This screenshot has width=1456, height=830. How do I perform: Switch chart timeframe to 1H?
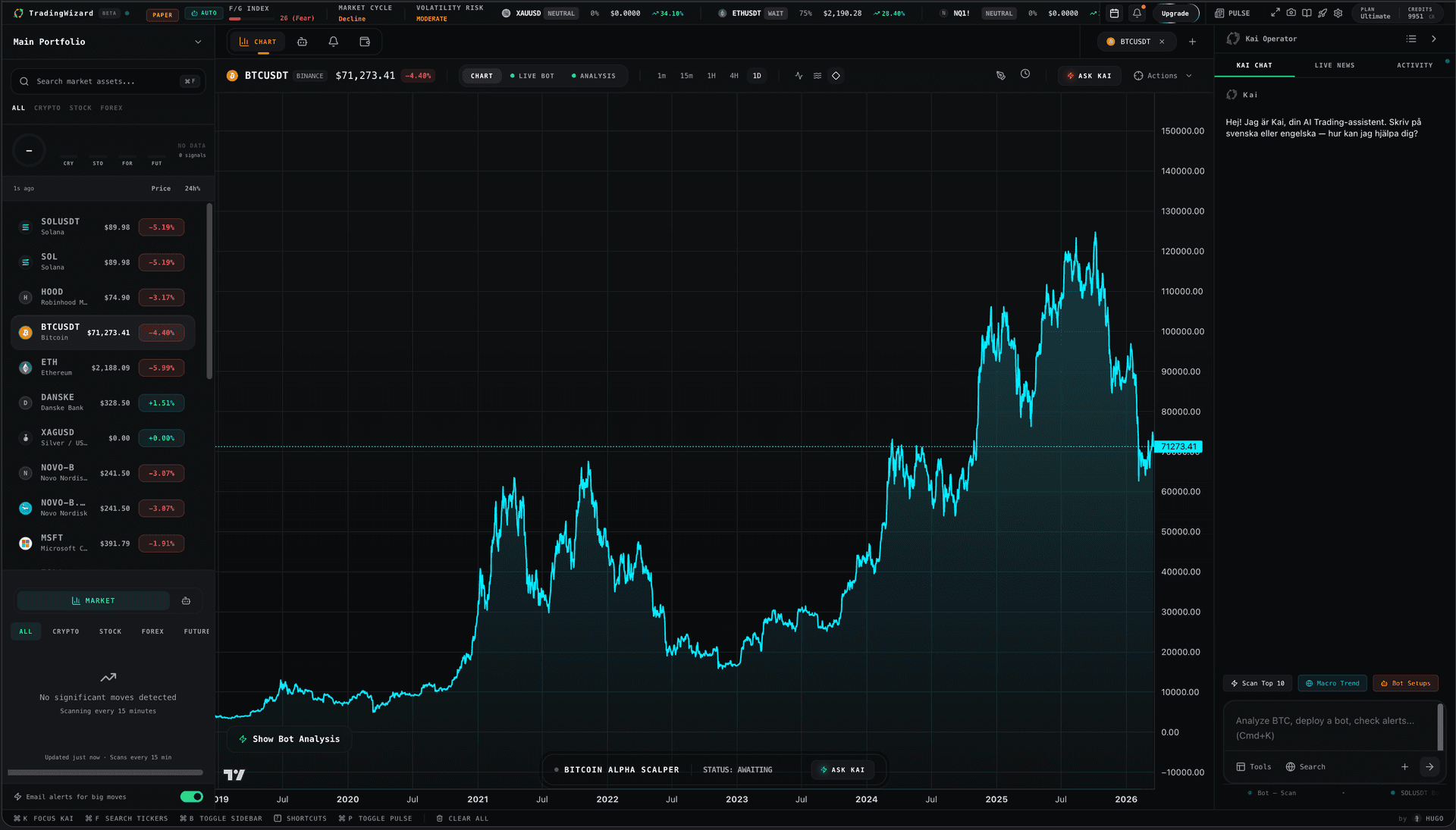(711, 76)
